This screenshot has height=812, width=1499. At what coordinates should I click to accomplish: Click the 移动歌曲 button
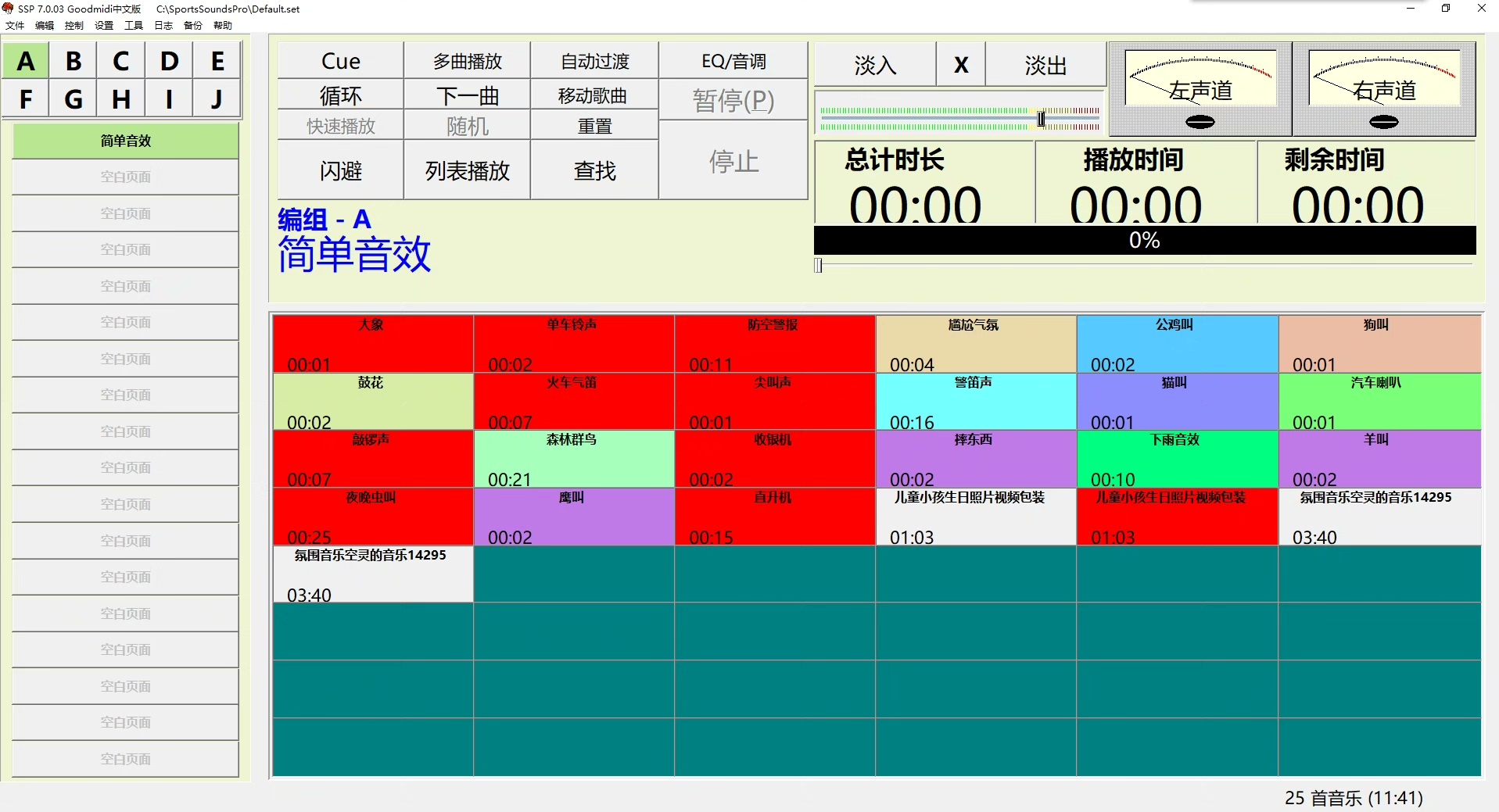(x=595, y=95)
